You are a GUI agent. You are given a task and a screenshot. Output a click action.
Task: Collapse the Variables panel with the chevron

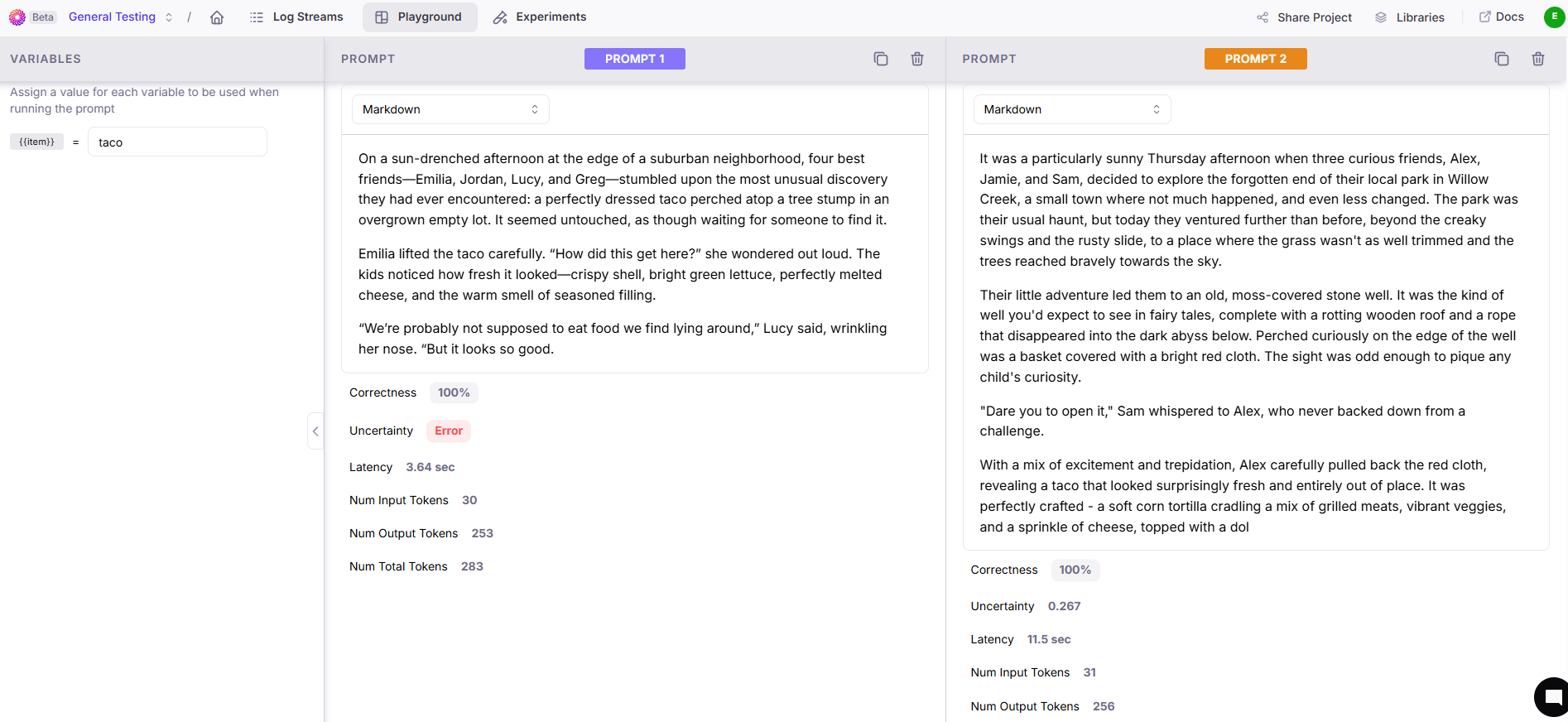[x=315, y=431]
